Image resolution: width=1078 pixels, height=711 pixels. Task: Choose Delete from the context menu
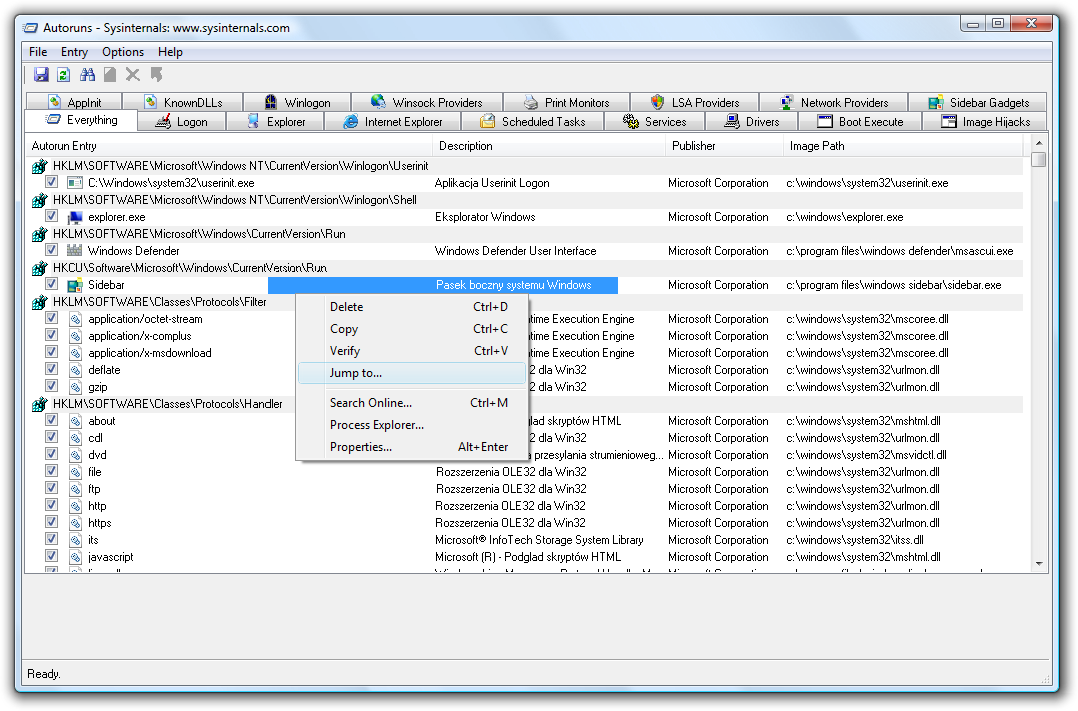[412, 307]
